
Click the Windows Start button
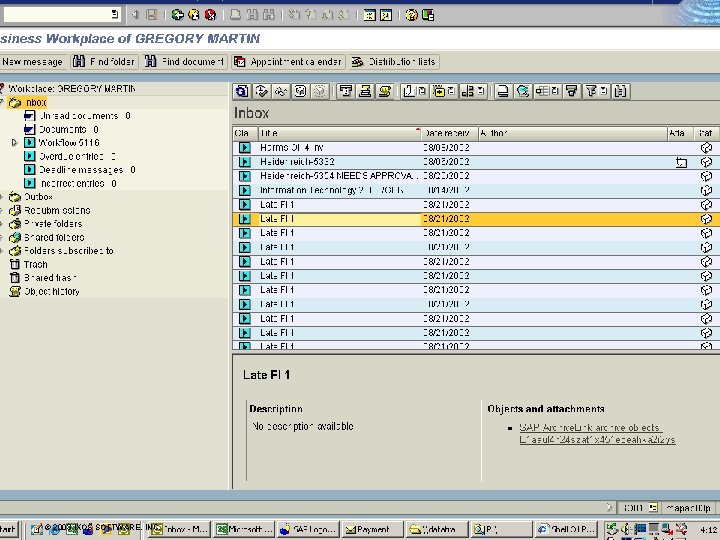coord(8,529)
